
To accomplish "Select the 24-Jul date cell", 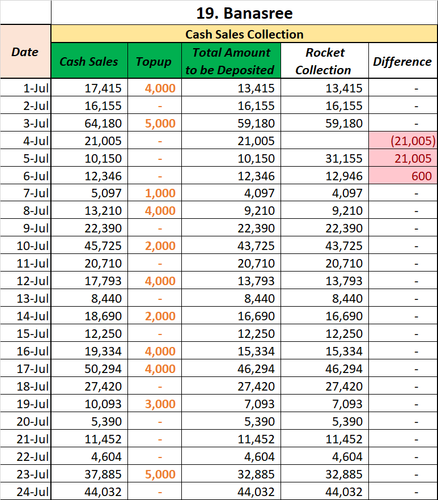I will [x=25, y=491].
